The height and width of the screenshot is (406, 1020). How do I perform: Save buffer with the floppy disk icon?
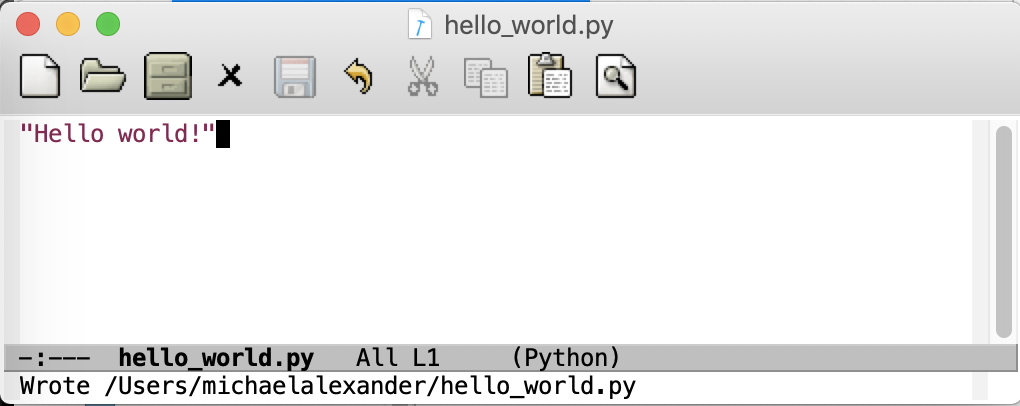click(295, 77)
